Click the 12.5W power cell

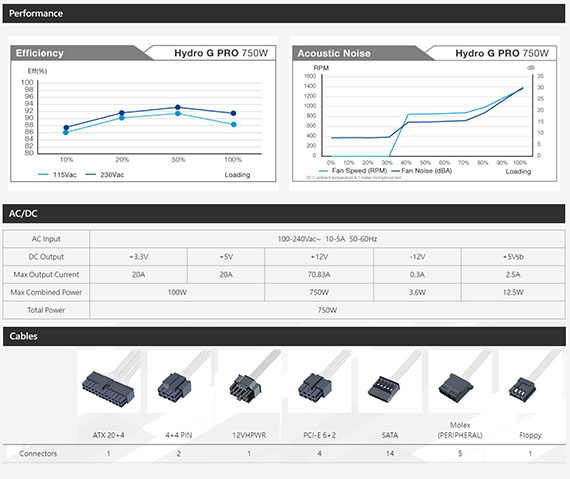513,293
